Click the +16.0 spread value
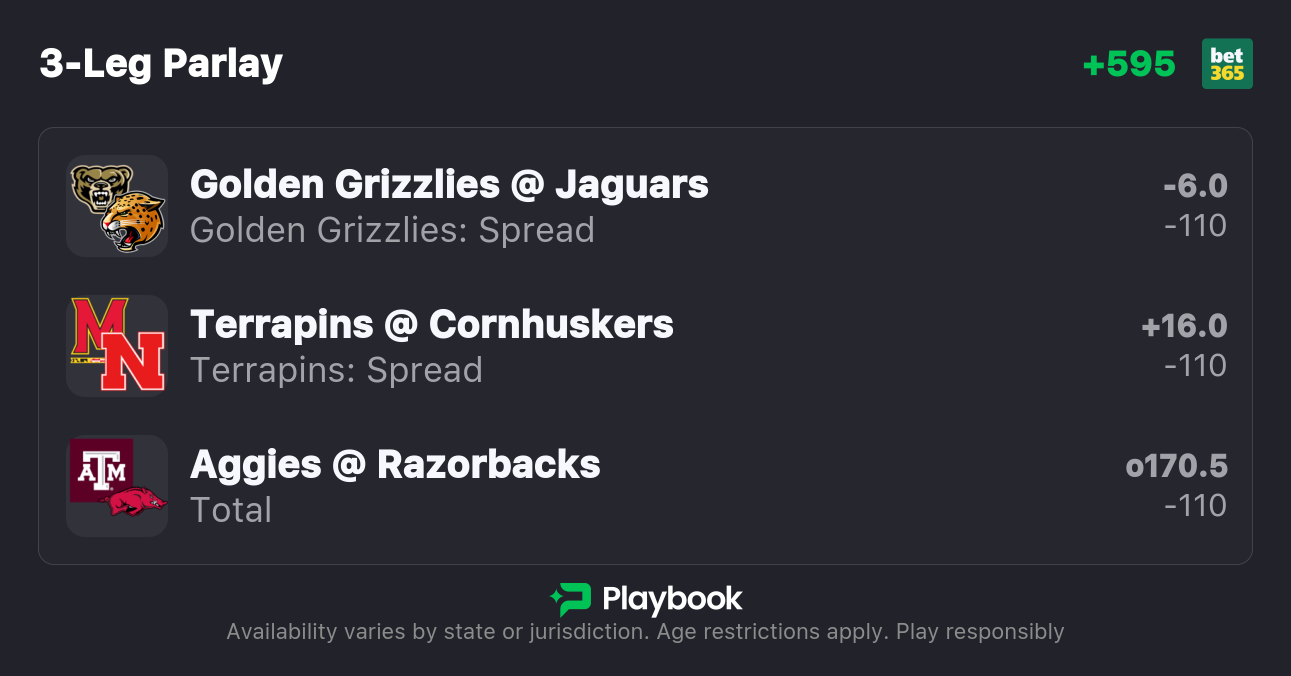The image size is (1291, 676). coord(1184,326)
